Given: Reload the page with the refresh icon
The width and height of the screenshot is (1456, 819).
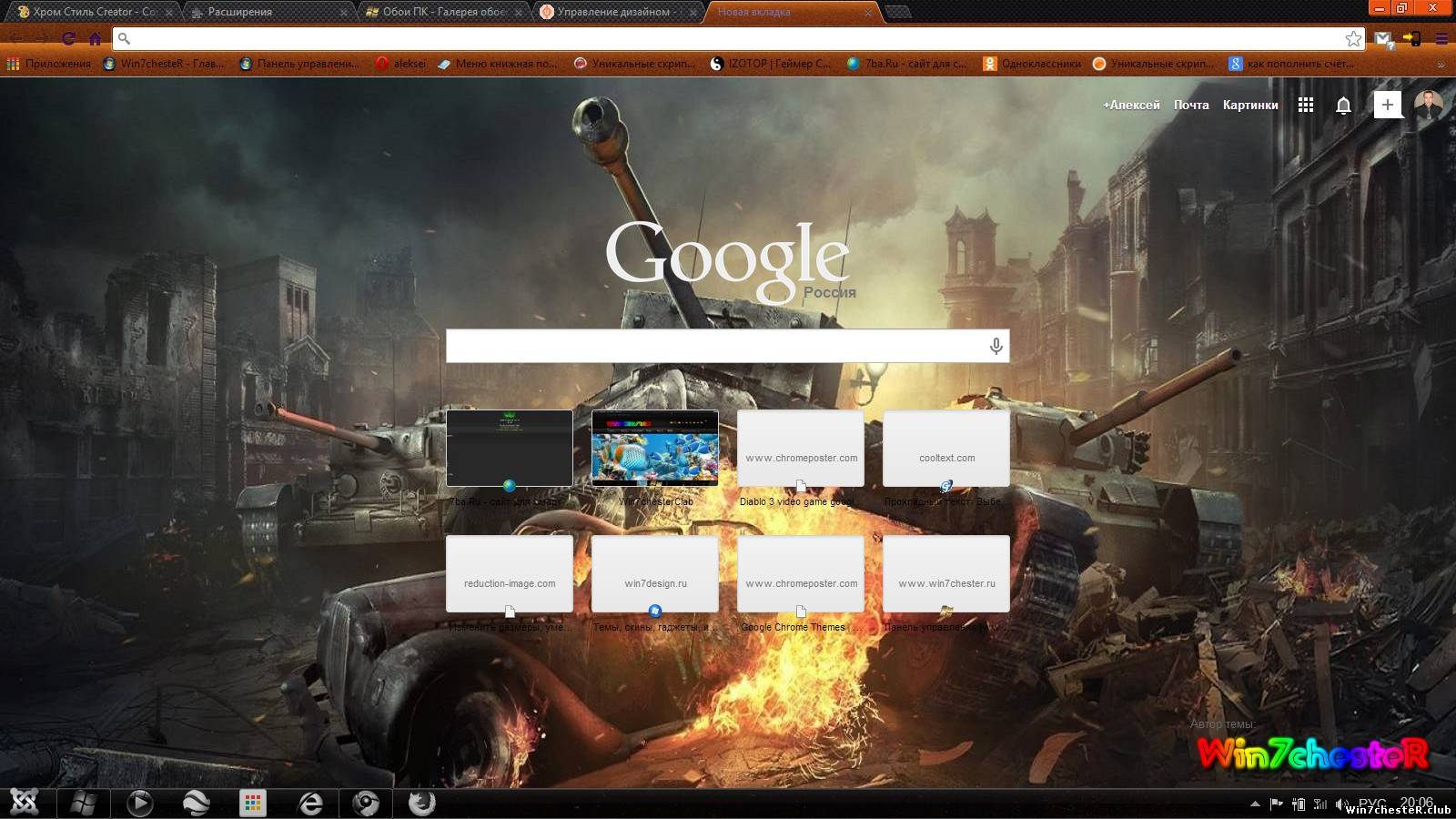Looking at the screenshot, I should (x=68, y=38).
